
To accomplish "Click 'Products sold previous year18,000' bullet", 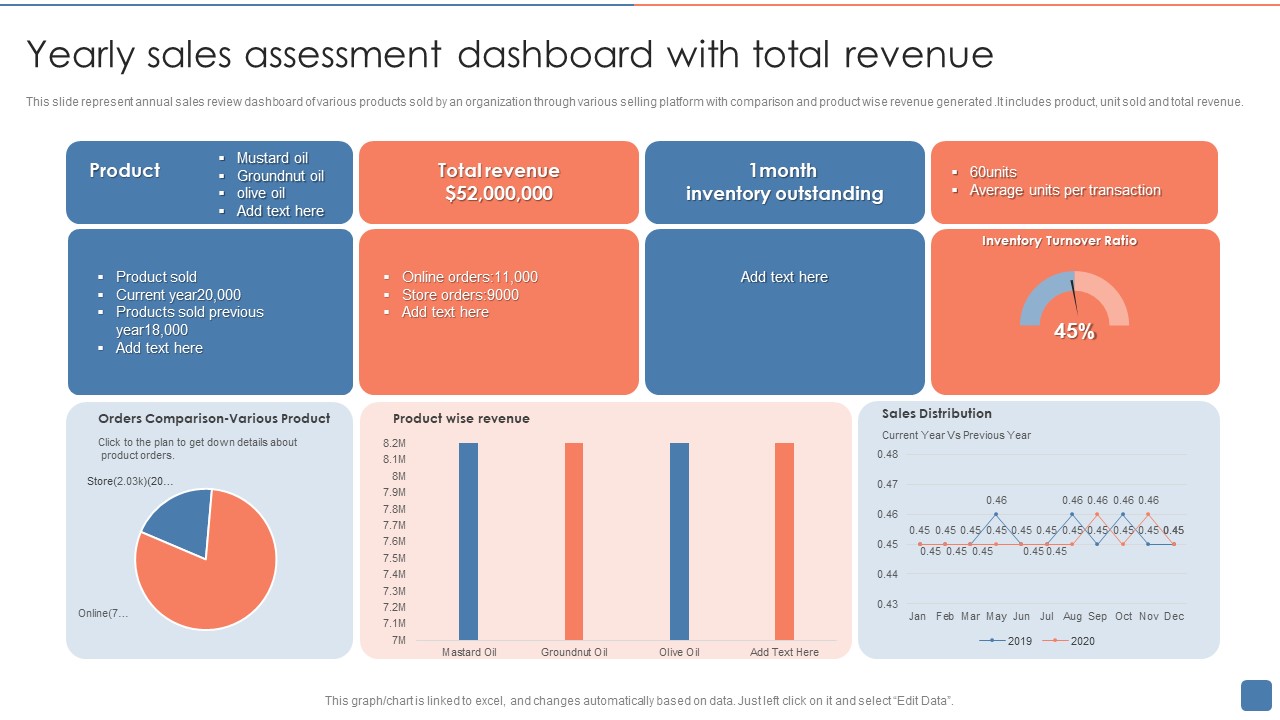I will click(x=190, y=321).
